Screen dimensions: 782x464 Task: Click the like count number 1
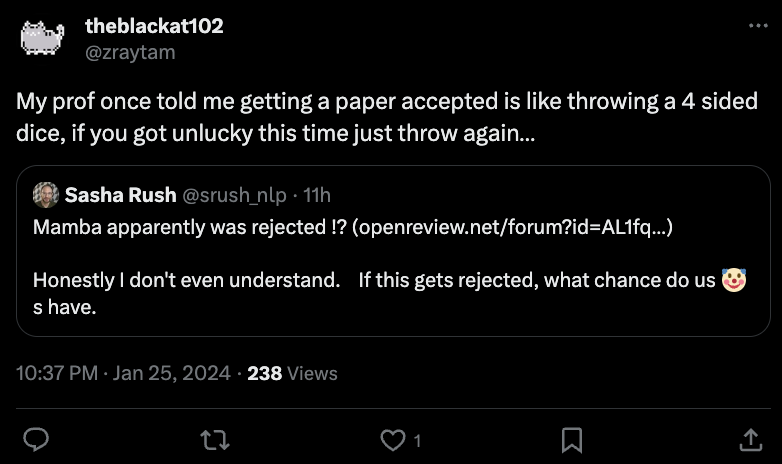(416, 440)
